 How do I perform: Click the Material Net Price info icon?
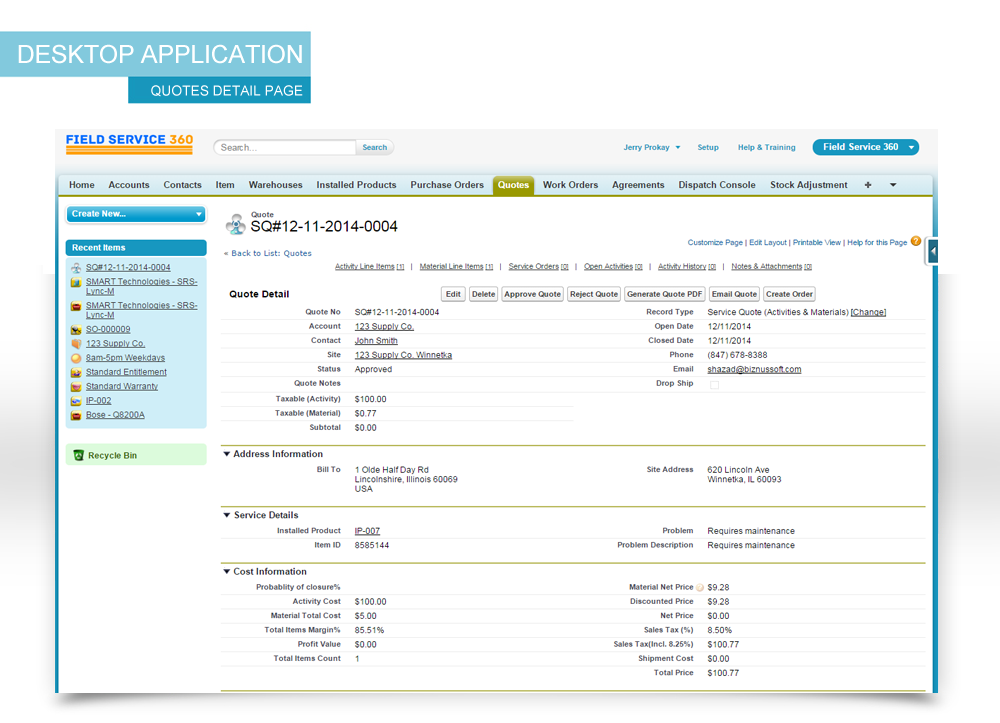tap(700, 588)
